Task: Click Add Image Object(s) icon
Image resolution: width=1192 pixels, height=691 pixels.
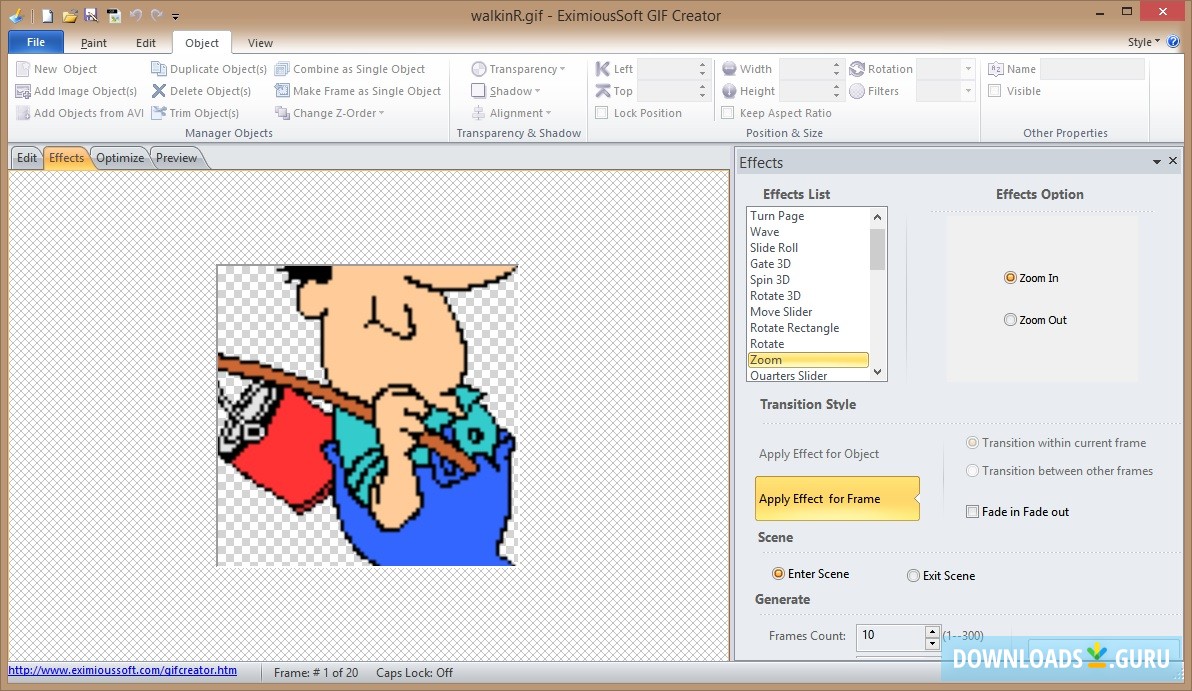Action: [23, 91]
